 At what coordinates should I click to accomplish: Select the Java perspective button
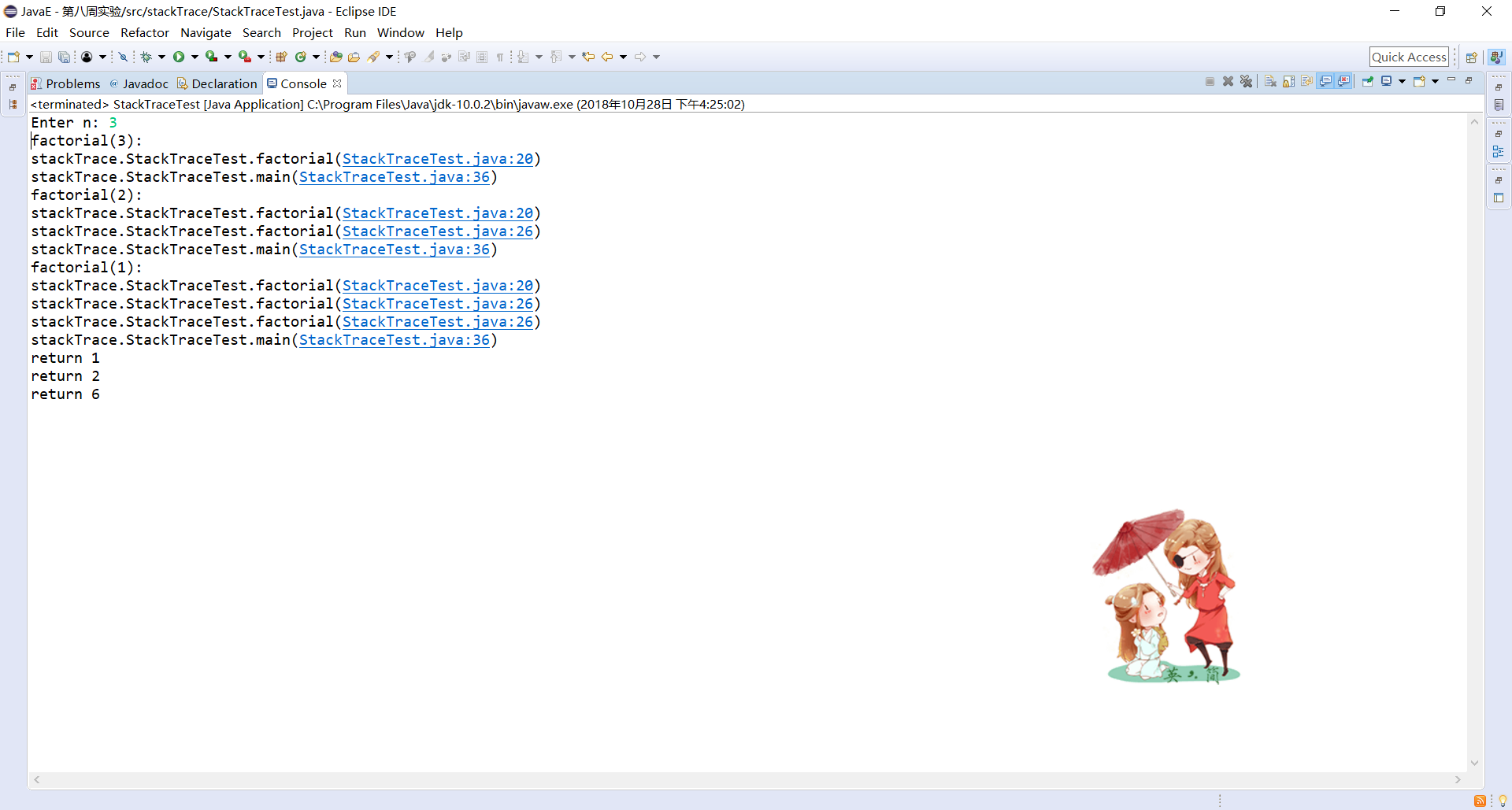click(1496, 57)
